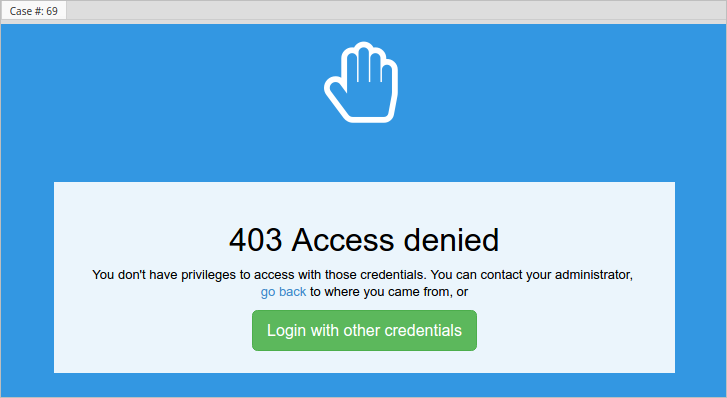Click the word denied in the heading
The image size is (727, 398).
pyautogui.click(x=451, y=240)
